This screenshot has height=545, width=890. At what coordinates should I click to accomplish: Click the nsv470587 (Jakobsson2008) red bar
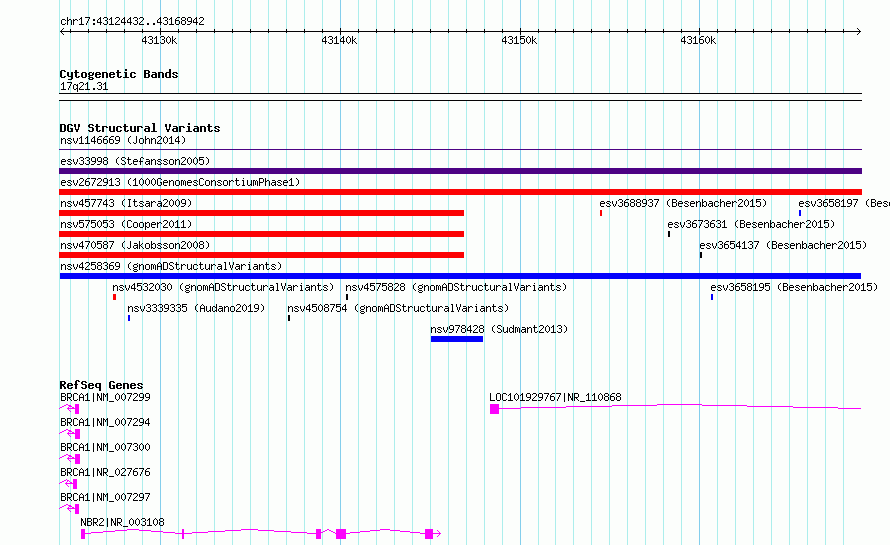point(262,255)
